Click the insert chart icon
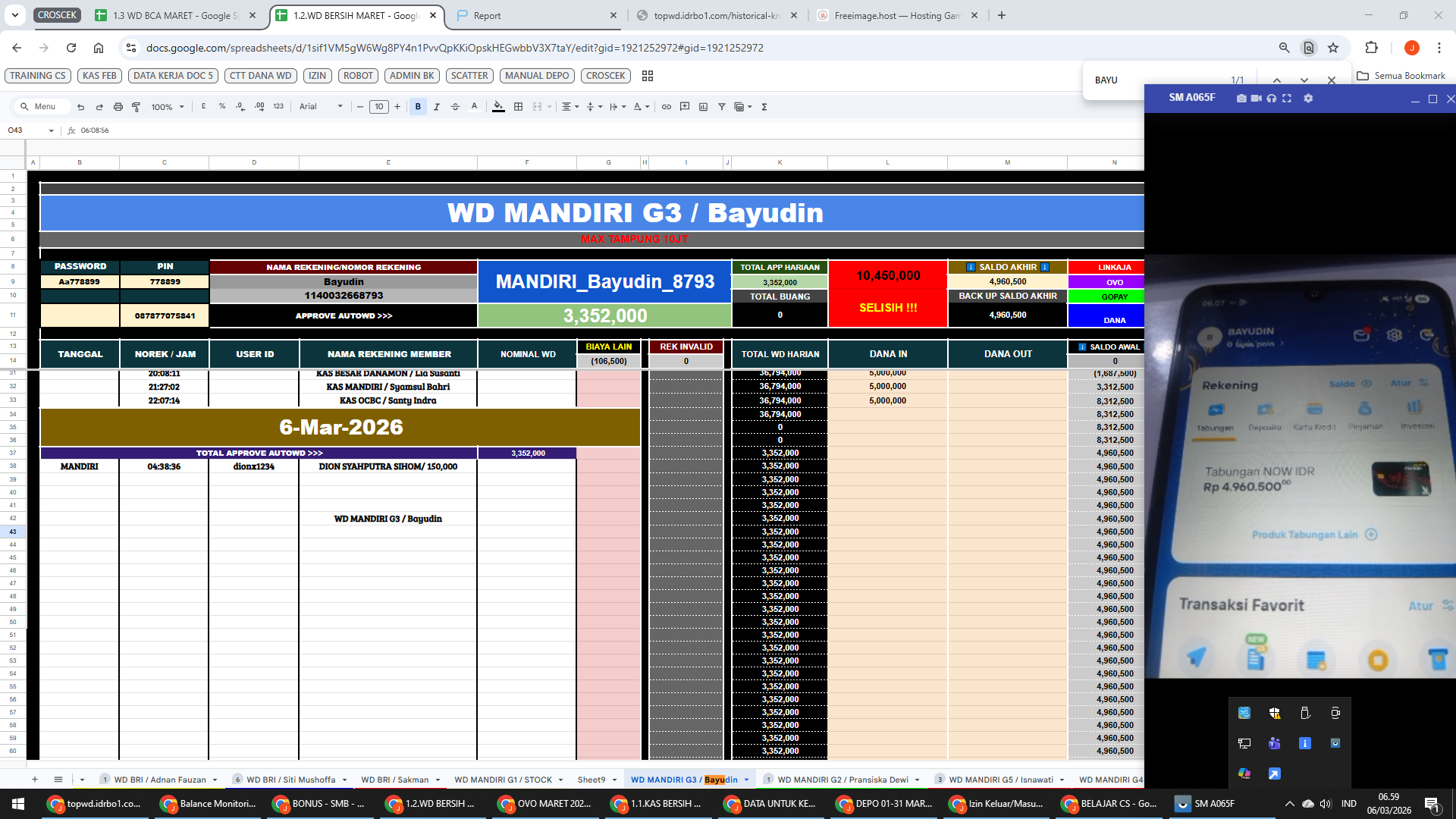The height and width of the screenshot is (819, 1456). coord(703,107)
